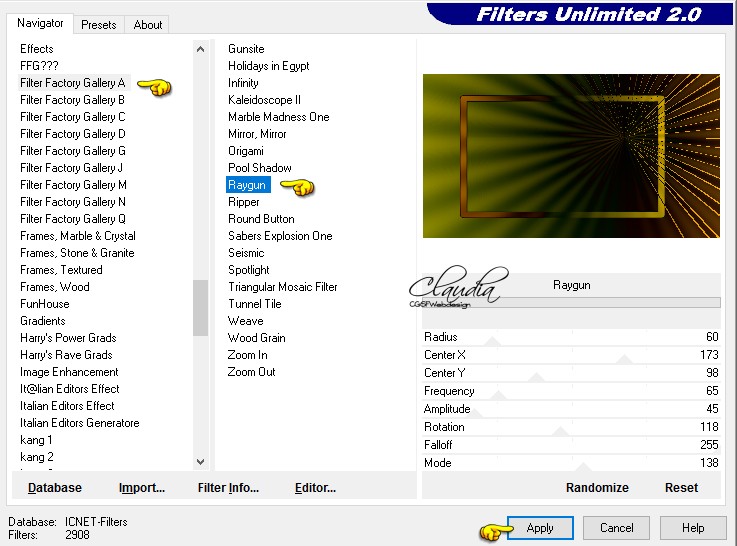The height and width of the screenshot is (546, 737).
Task: Select Filter Factory Gallery J
Action: click(71, 168)
